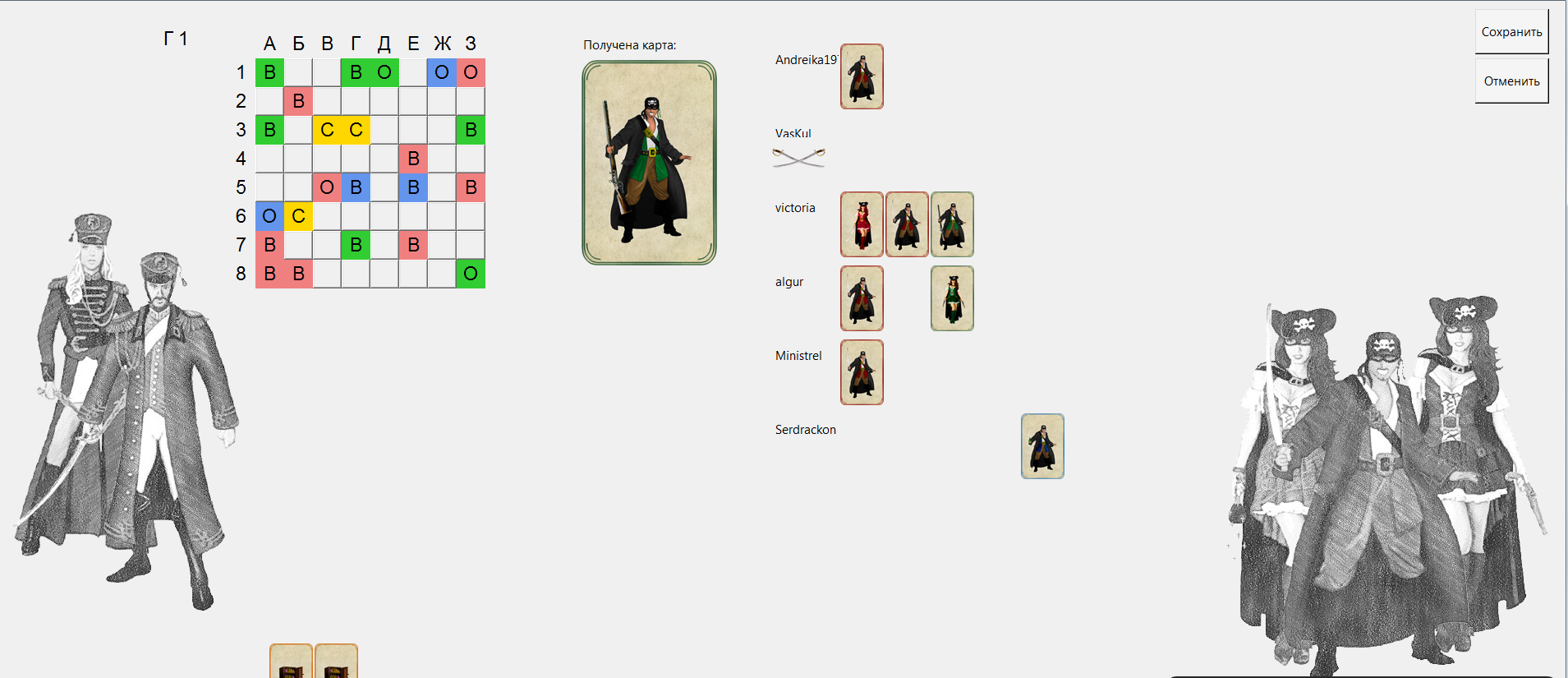Select Serdrackon's blue-bordered pirate card

[x=1042, y=446]
